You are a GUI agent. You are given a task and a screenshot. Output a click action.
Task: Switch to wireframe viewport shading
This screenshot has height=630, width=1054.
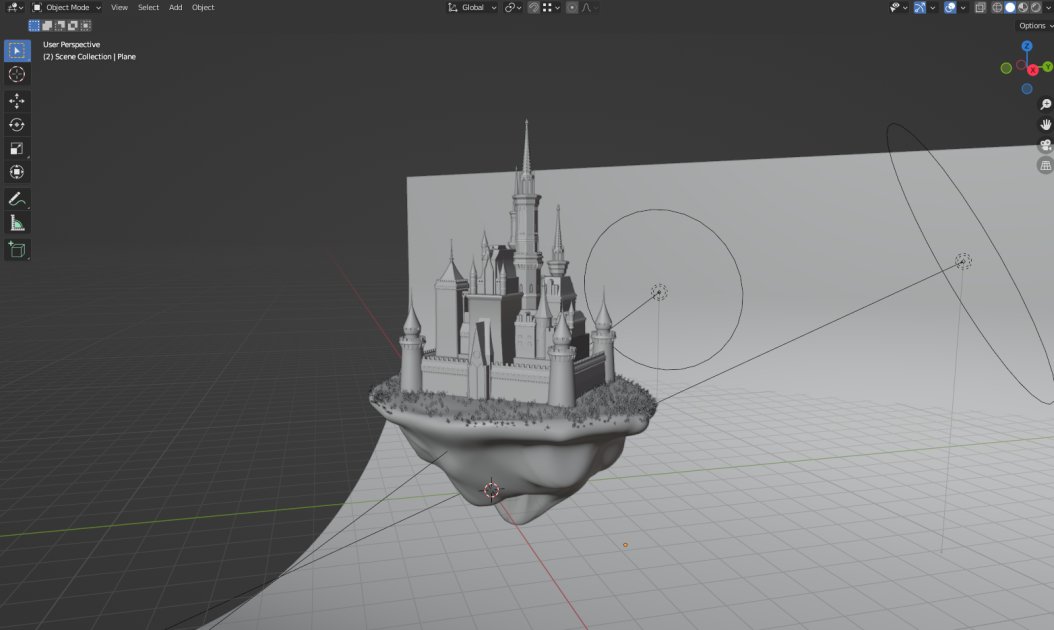point(997,7)
